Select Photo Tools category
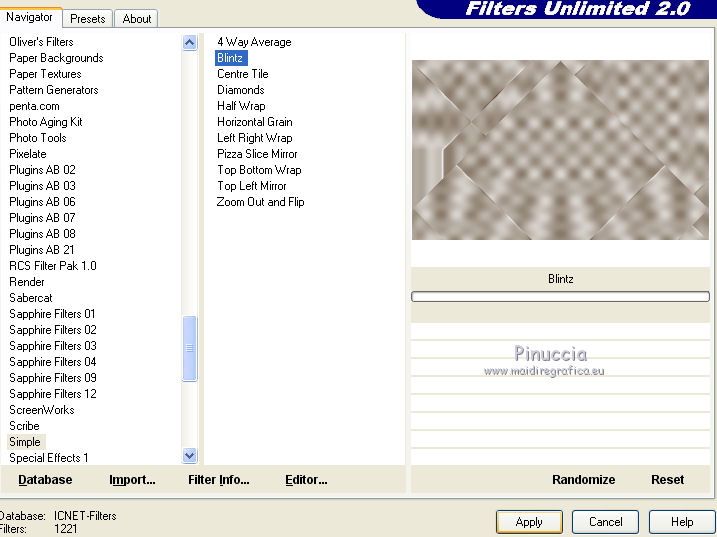This screenshot has height=537, width=717. click(37, 138)
